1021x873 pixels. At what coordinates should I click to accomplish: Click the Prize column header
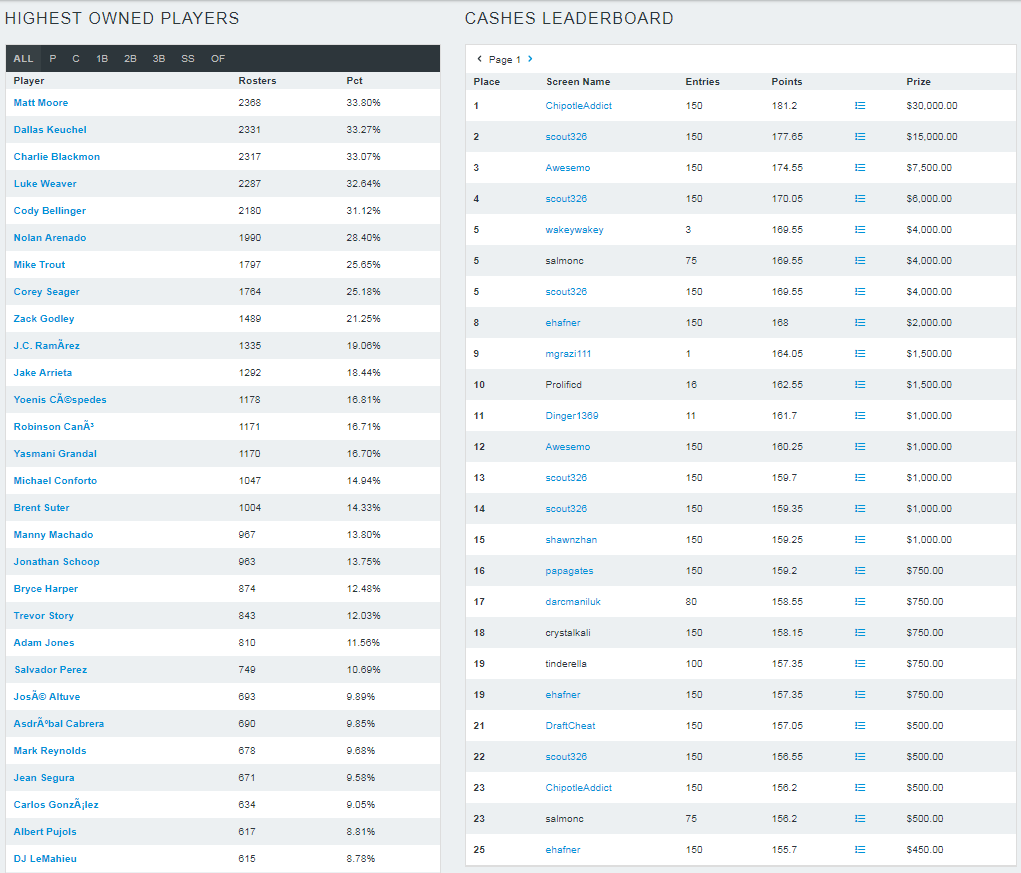[918, 81]
